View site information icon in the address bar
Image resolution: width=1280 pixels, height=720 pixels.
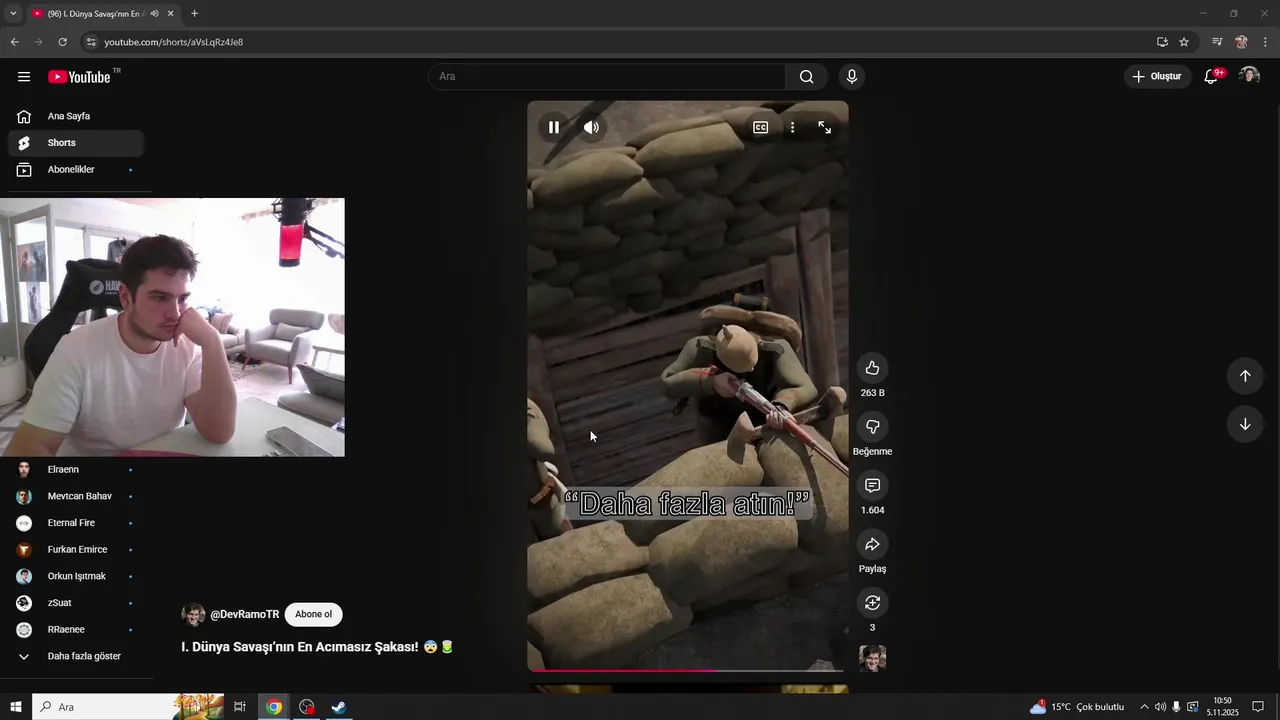pyautogui.click(x=91, y=42)
